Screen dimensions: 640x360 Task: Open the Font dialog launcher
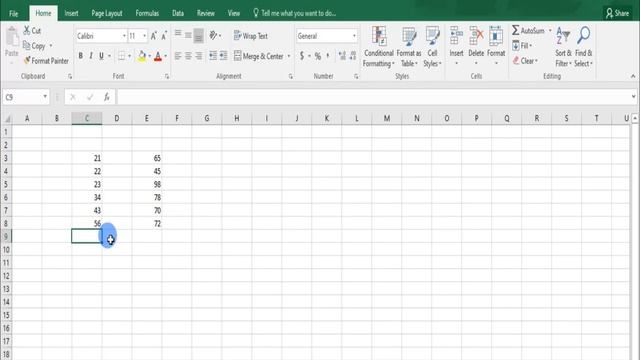pyautogui.click(x=167, y=76)
